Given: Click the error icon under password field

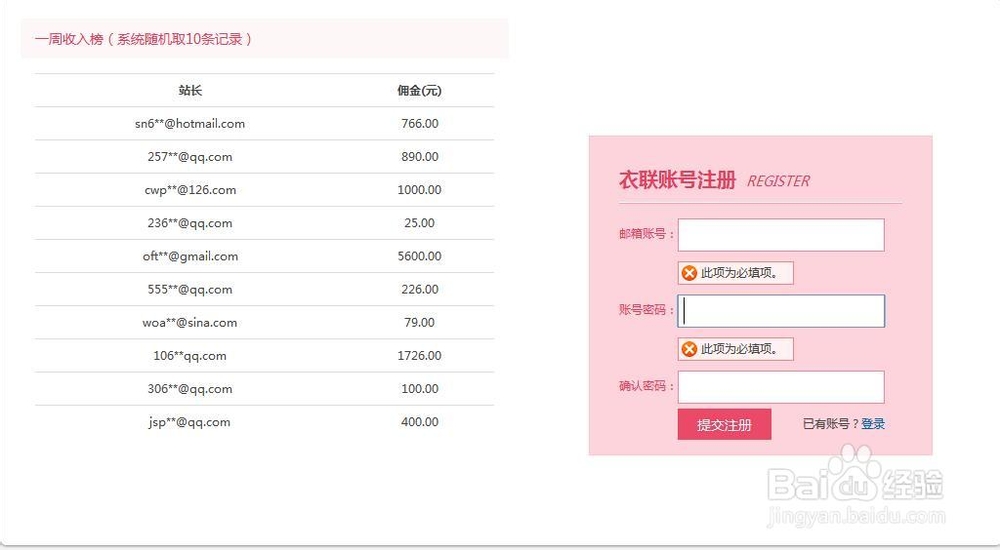Looking at the screenshot, I should click(689, 349).
